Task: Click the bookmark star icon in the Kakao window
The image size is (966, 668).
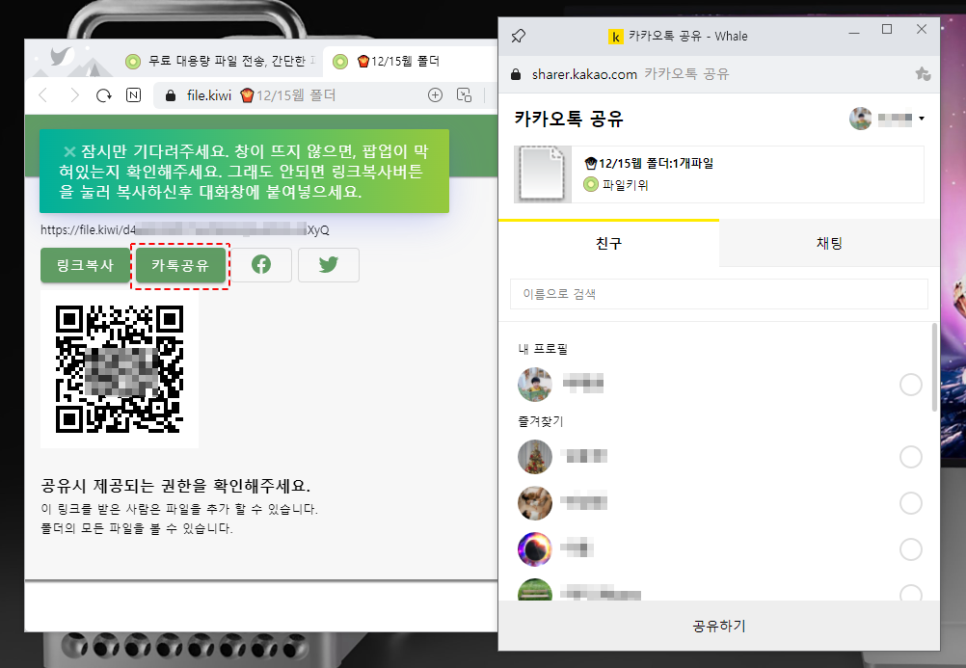Action: pyautogui.click(x=922, y=75)
